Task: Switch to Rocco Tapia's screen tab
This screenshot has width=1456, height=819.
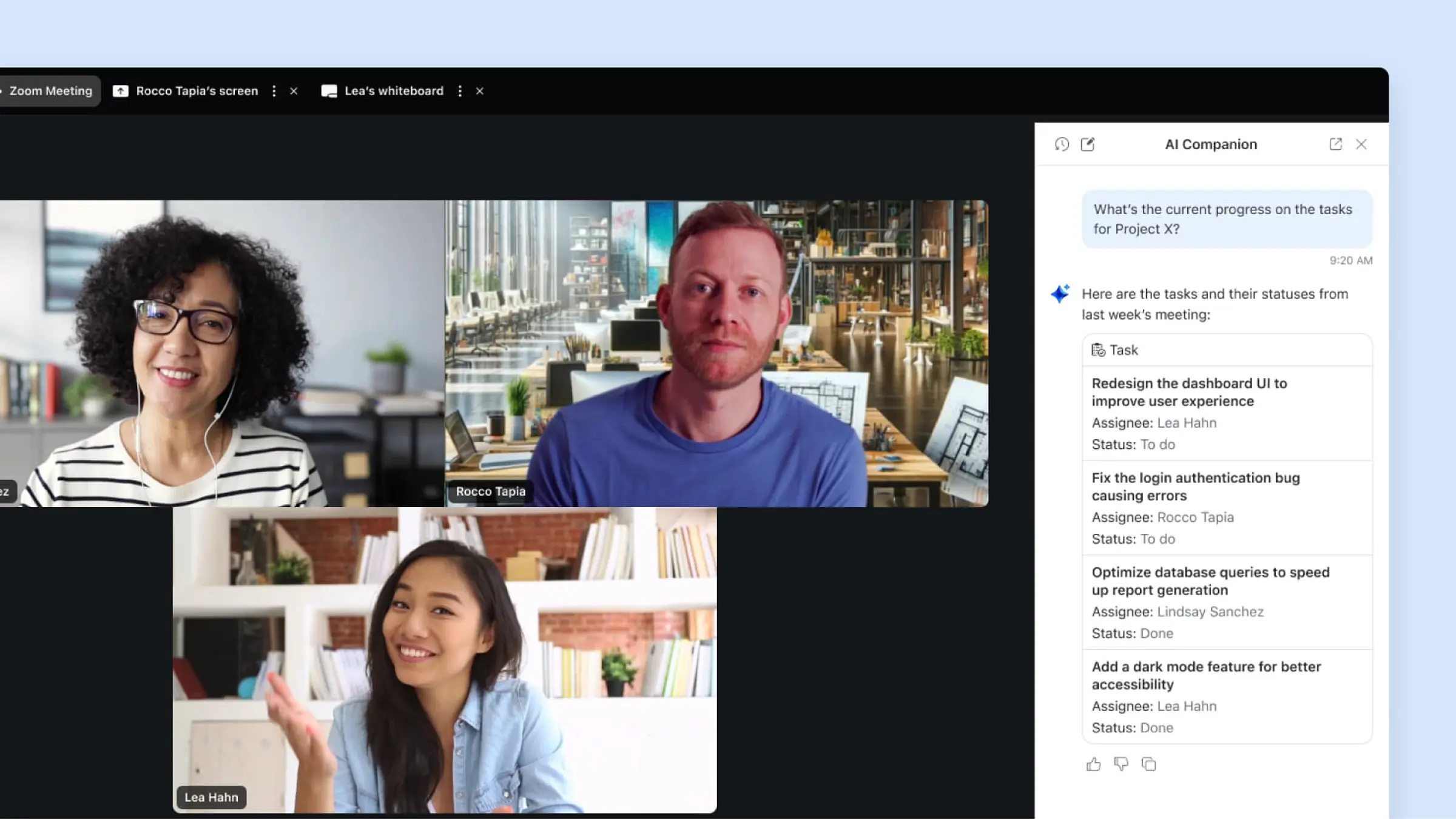Action: [x=197, y=91]
